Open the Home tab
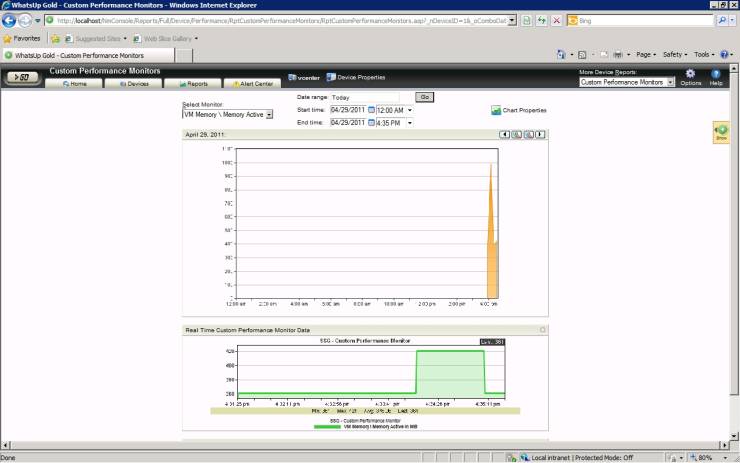 coord(75,84)
